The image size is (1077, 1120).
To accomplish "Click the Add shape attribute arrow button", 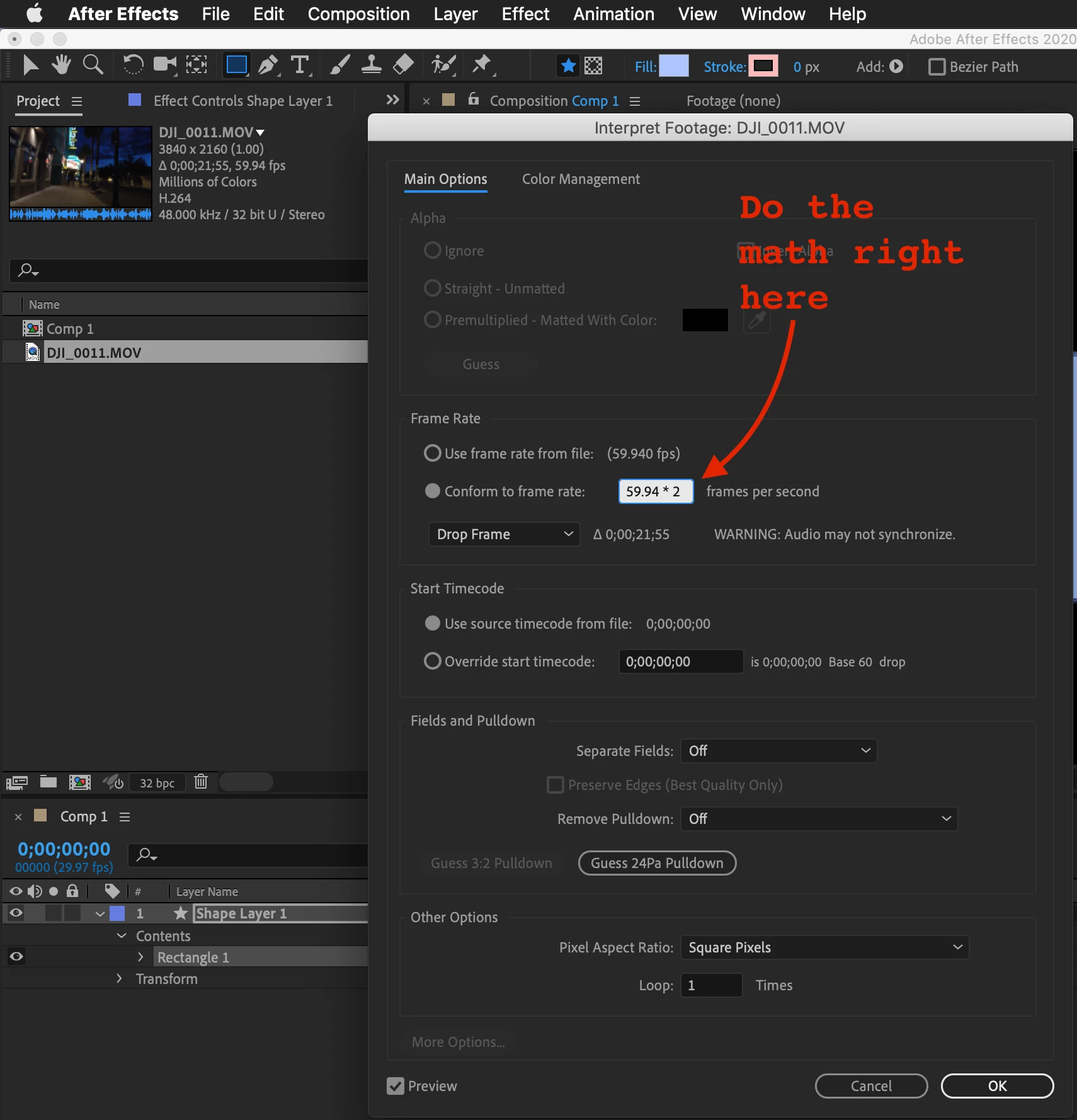I will pyautogui.click(x=896, y=66).
